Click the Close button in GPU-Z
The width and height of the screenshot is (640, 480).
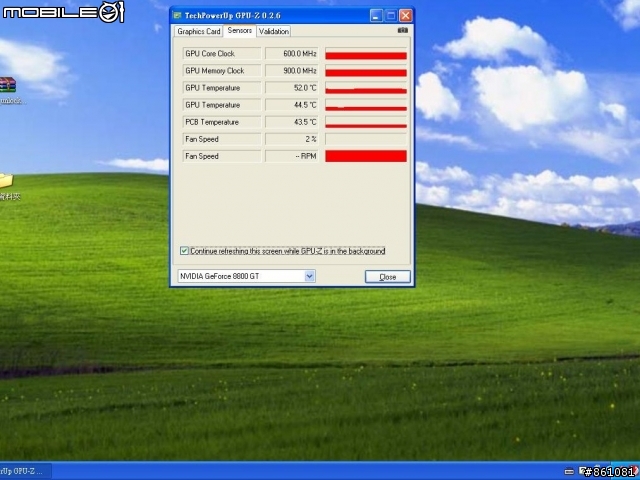387,277
